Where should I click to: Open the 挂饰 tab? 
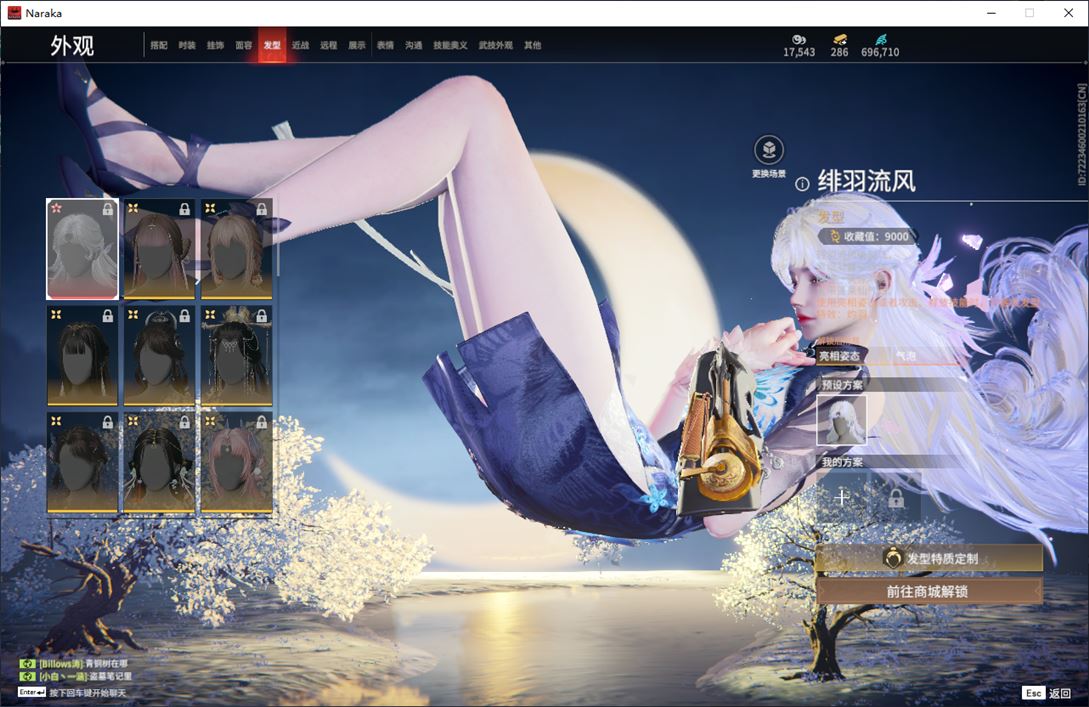215,45
